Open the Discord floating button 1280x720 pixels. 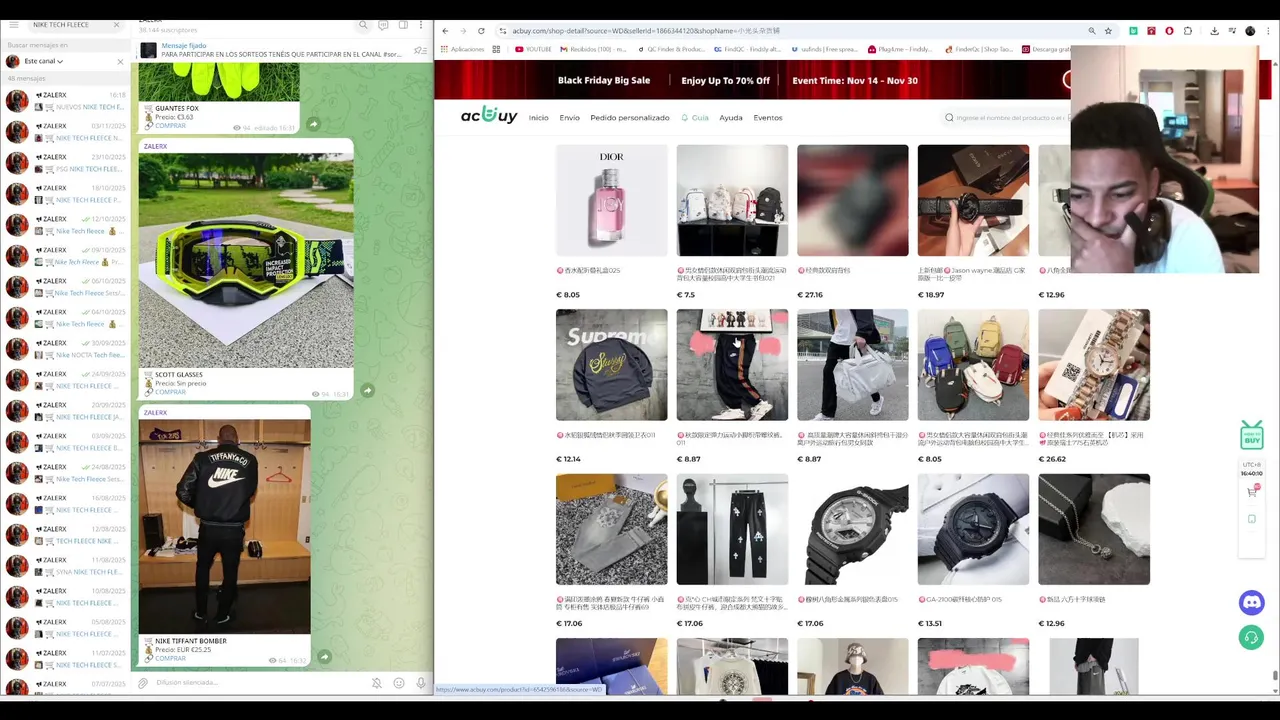coord(1252,602)
